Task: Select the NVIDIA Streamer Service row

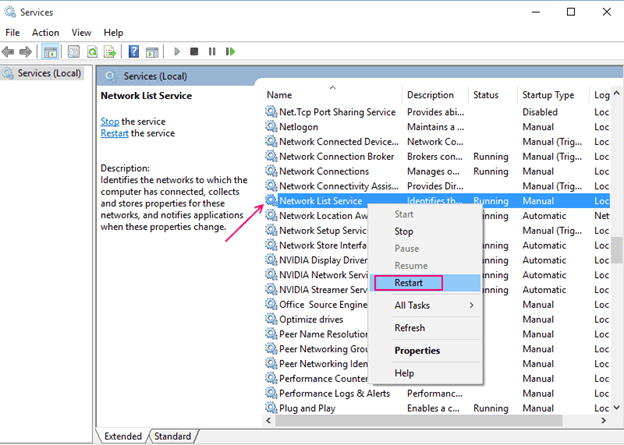Action: click(x=437, y=290)
